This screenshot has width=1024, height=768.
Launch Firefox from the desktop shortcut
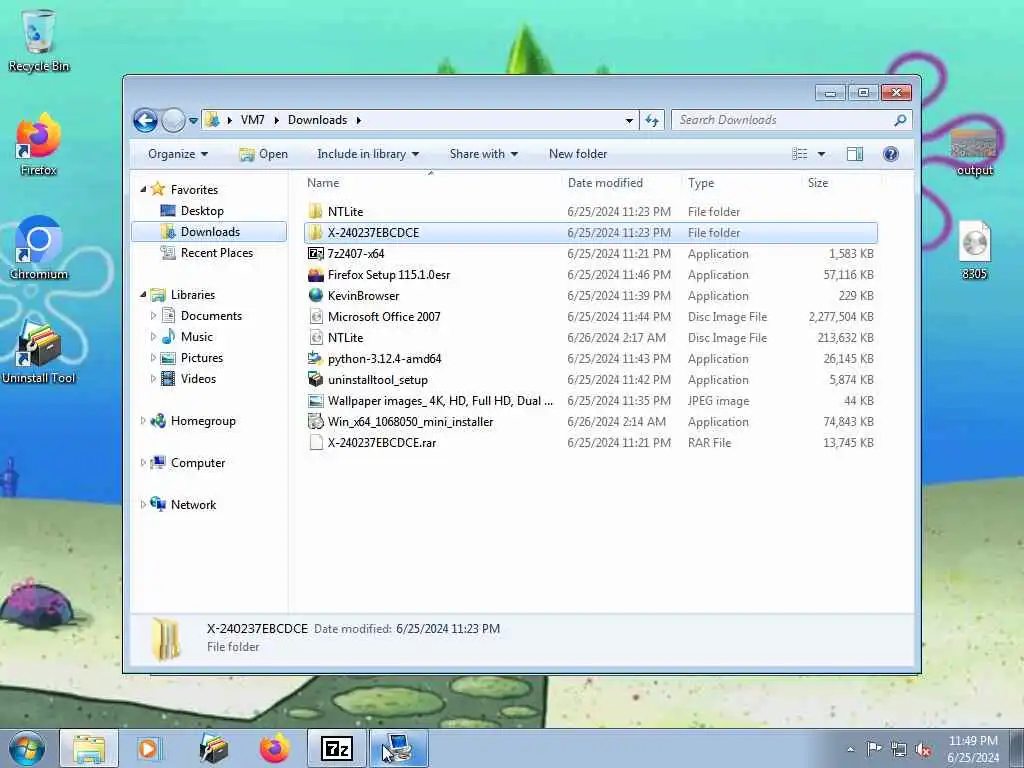pyautogui.click(x=39, y=144)
